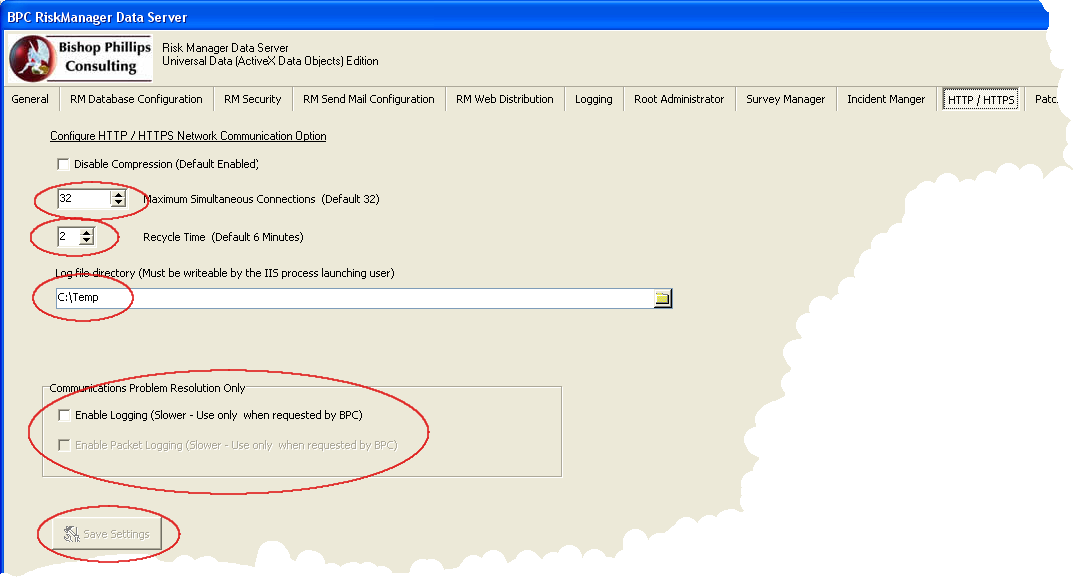The height and width of the screenshot is (577, 1073).
Task: Open folder browse icon for log directory
Action: [662, 298]
